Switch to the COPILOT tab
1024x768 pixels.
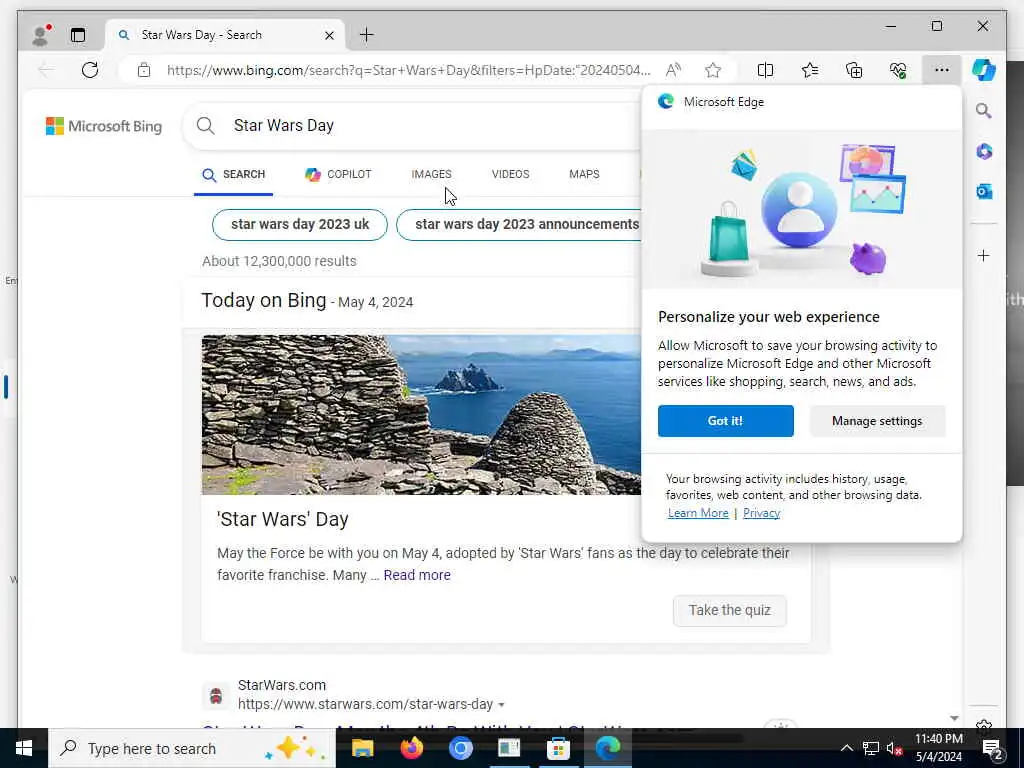pyautogui.click(x=338, y=174)
